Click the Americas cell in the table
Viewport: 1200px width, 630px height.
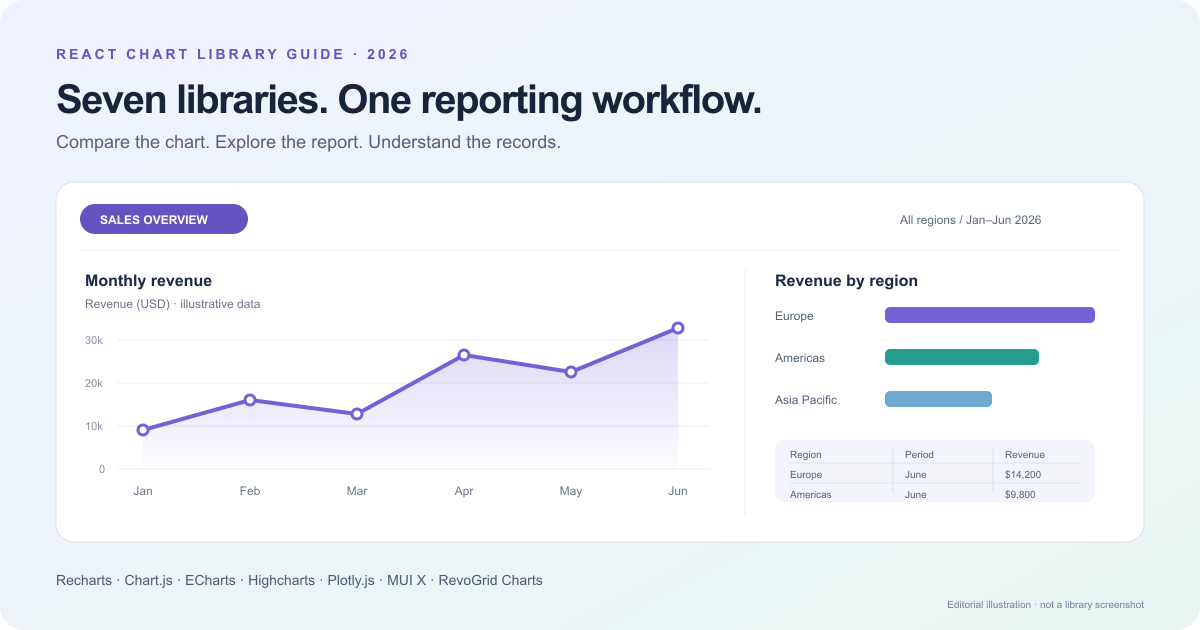810,495
